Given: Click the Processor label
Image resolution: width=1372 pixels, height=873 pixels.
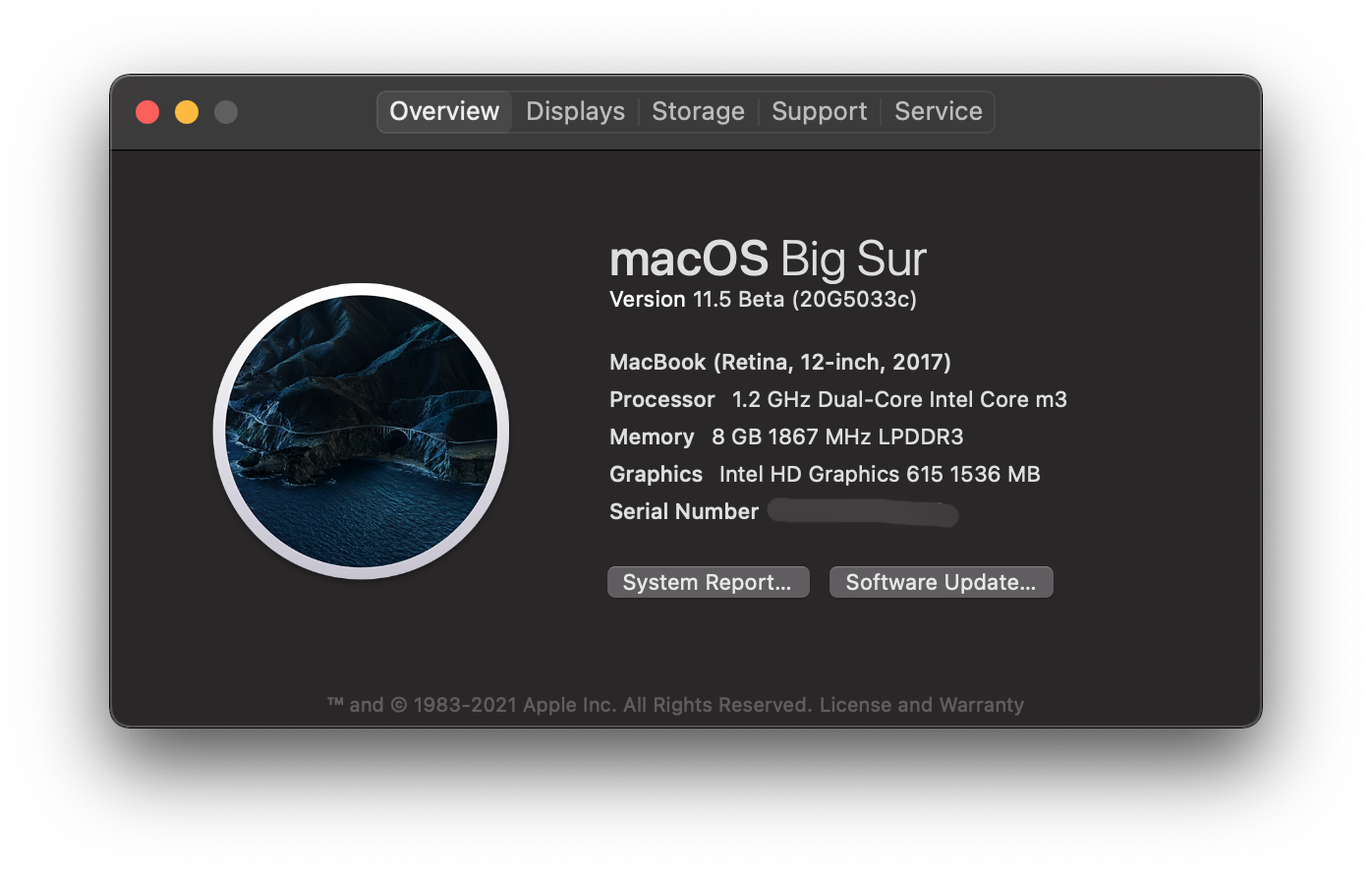Looking at the screenshot, I should (661, 399).
